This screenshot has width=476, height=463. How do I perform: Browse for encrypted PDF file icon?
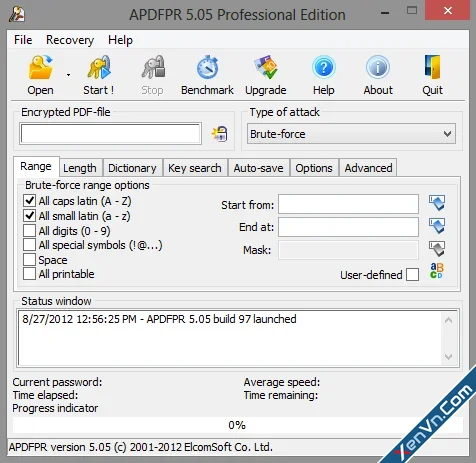tap(220, 134)
